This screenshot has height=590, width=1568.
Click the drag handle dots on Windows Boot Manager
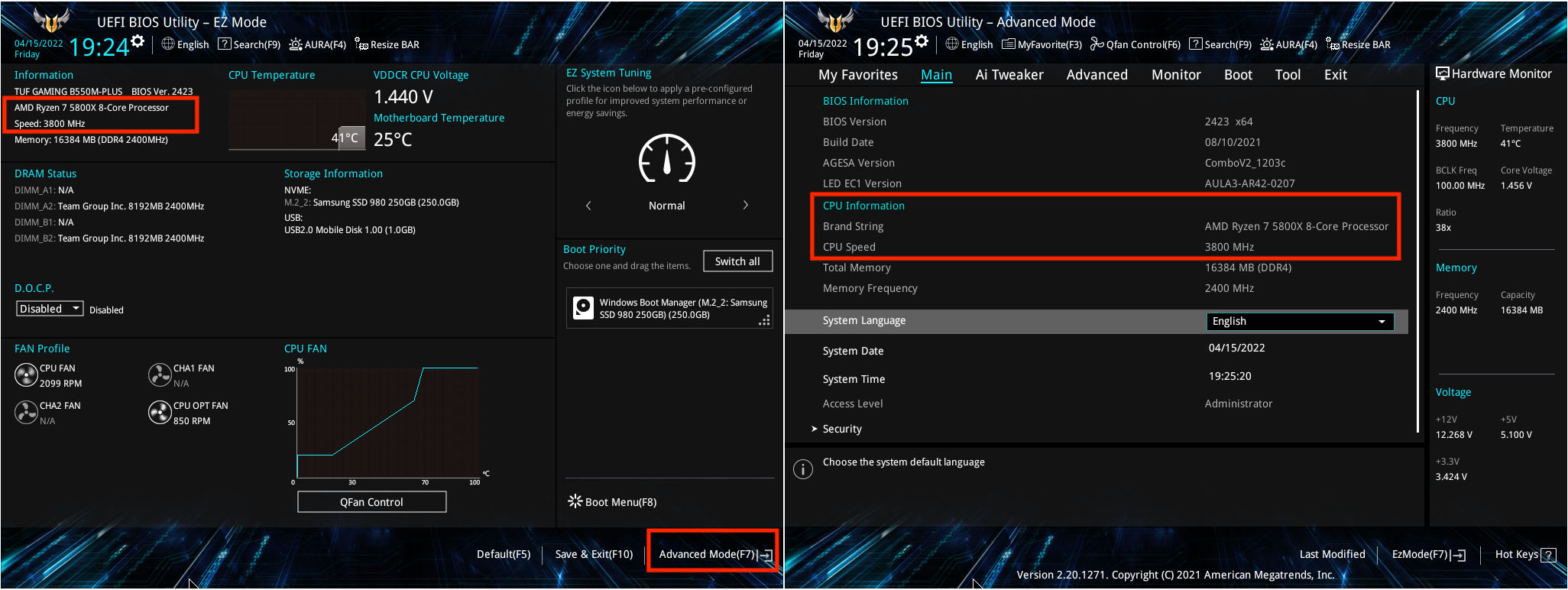point(764,321)
